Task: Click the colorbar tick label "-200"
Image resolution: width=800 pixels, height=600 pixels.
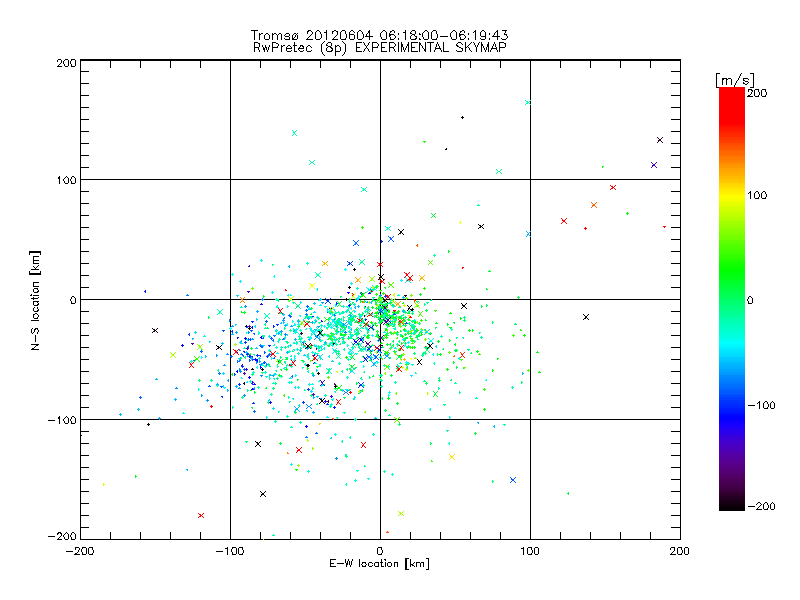Action: 762,506
